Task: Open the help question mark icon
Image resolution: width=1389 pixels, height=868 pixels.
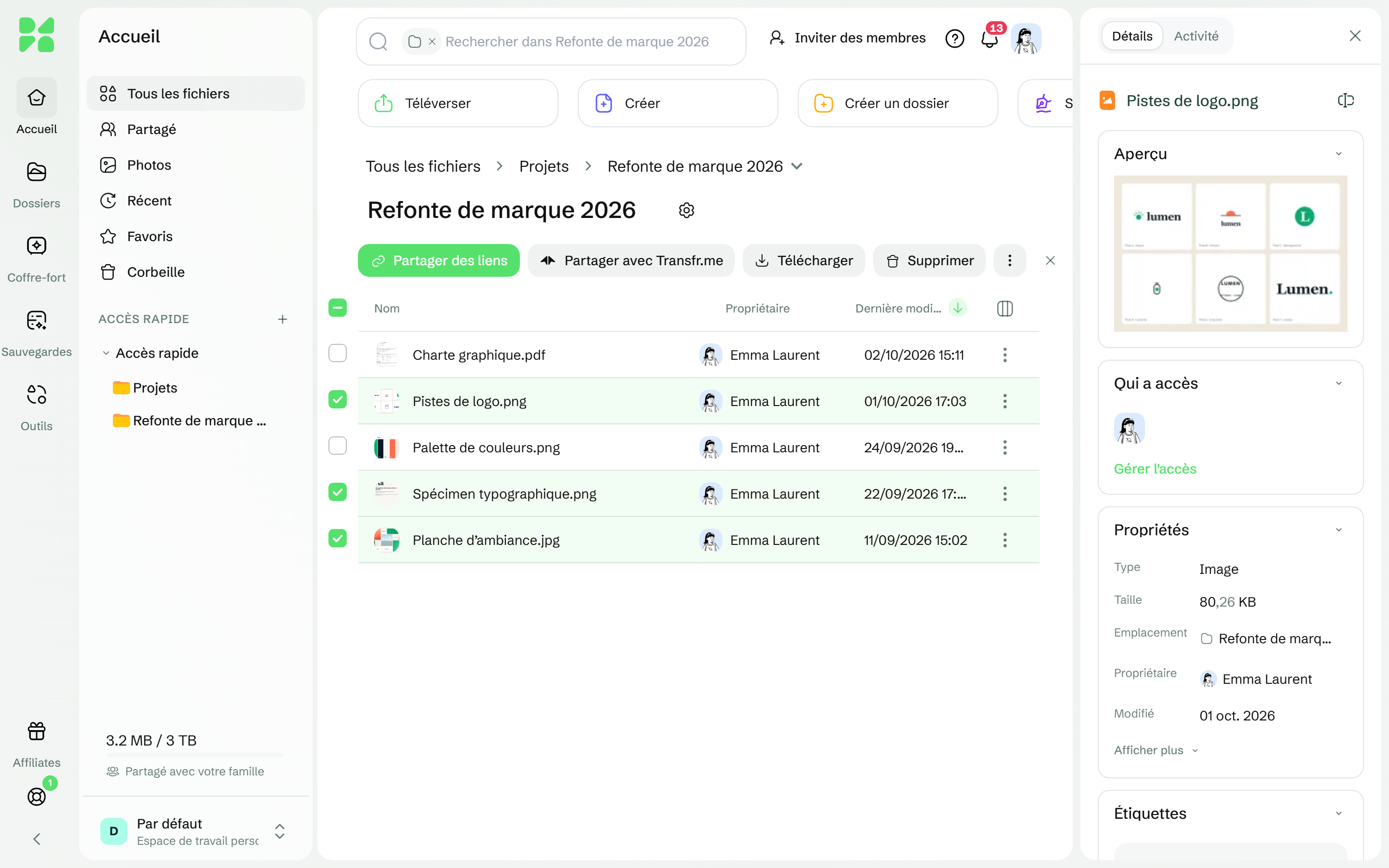Action: [954, 39]
